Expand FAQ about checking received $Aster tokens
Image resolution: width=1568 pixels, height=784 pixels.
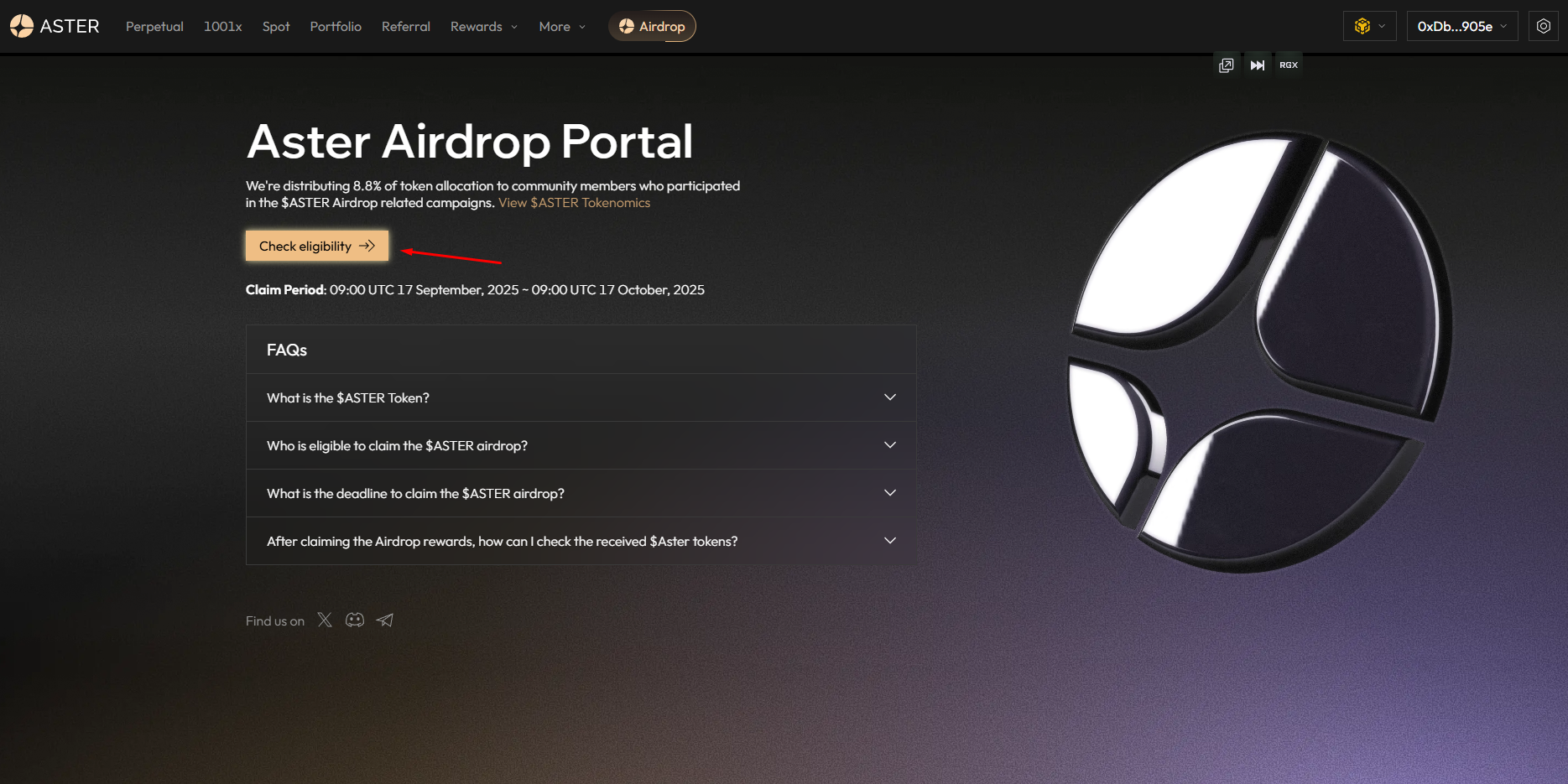click(581, 541)
